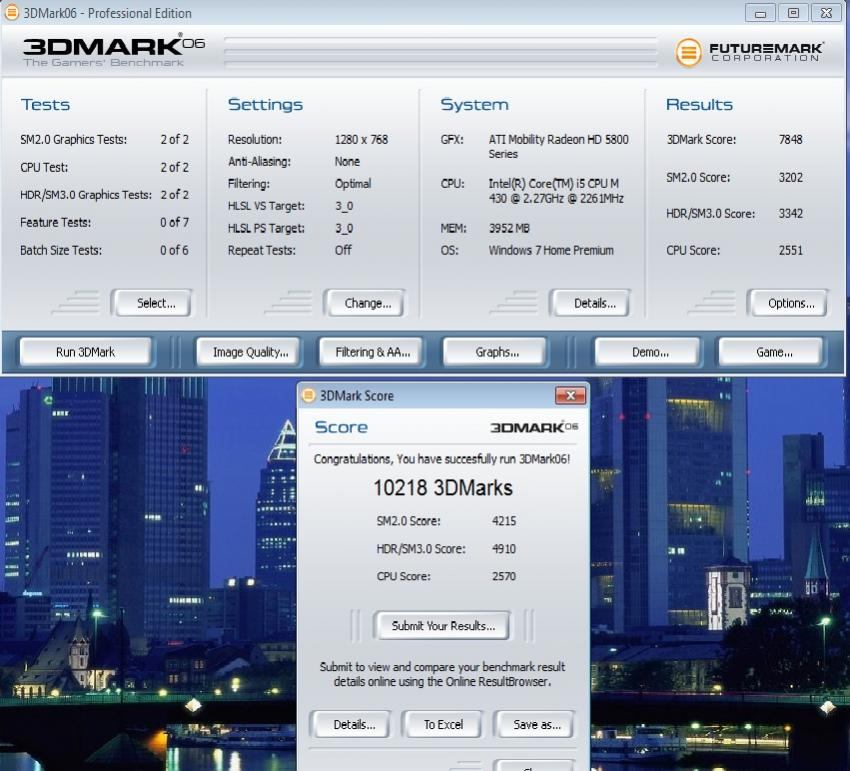
Task: Click the ATI Mobility Radeon HD 5800 text
Action: (558, 146)
